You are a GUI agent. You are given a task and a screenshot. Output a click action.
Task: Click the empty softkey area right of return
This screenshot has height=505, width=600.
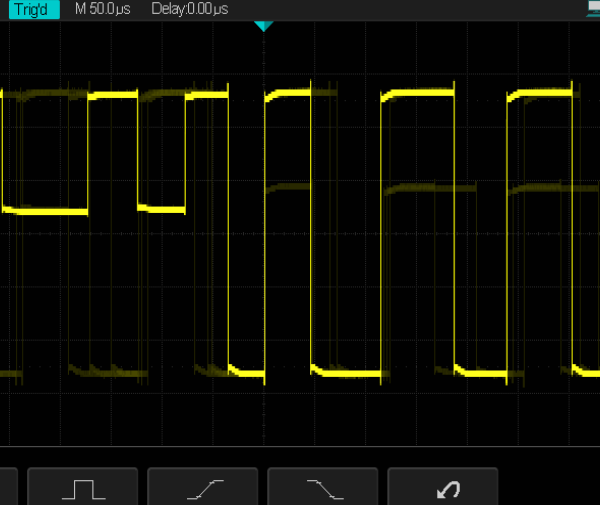click(550, 488)
